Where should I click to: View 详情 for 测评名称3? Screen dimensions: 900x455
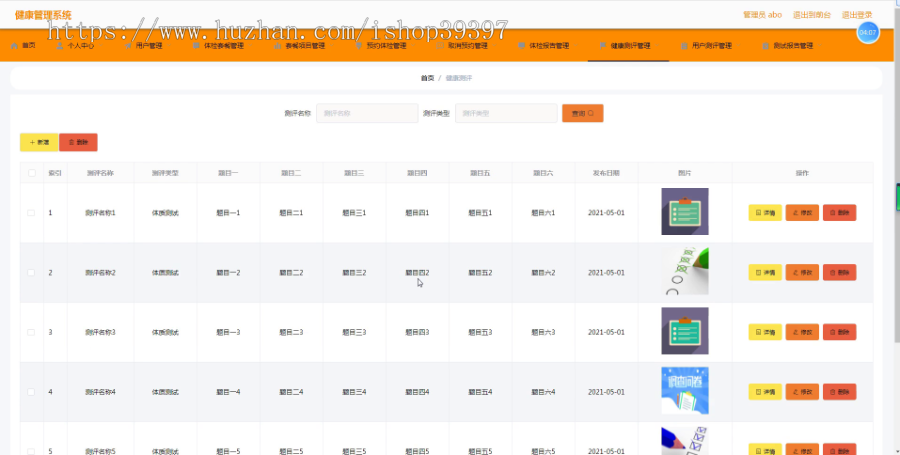point(765,332)
